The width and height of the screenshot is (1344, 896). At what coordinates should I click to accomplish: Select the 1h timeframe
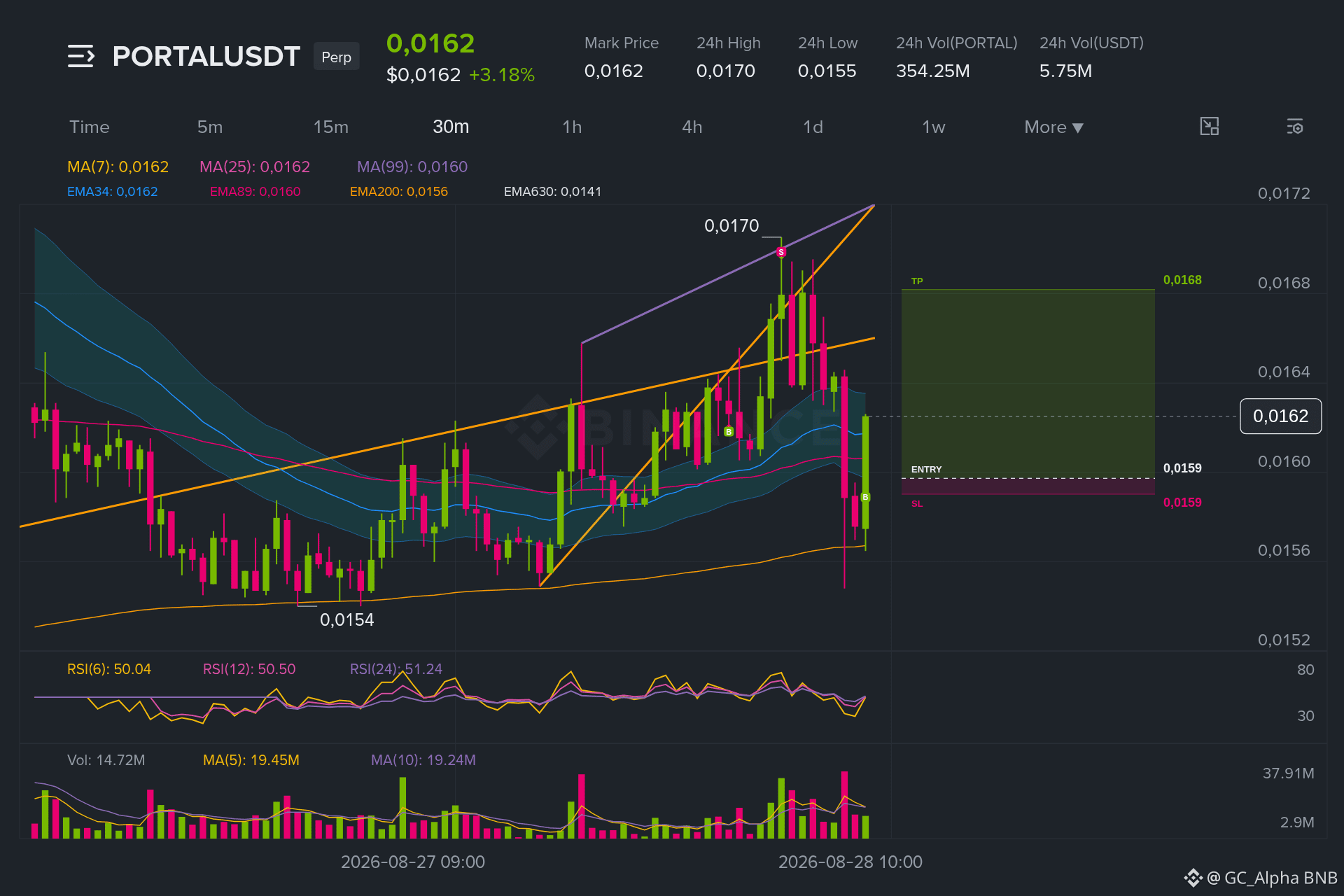(572, 127)
